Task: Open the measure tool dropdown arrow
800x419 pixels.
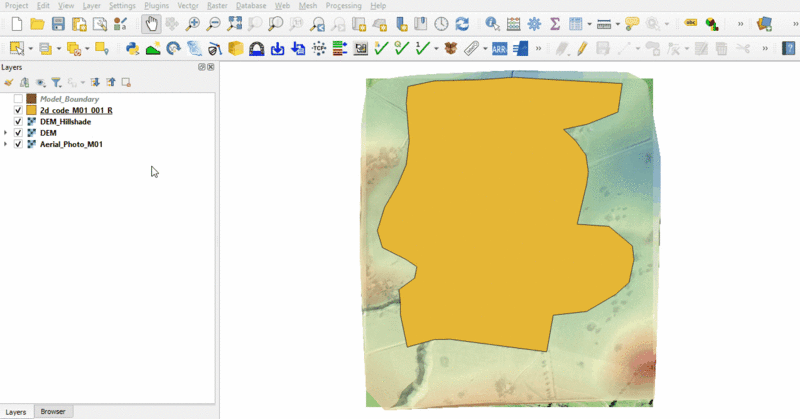Action: [x=618, y=23]
